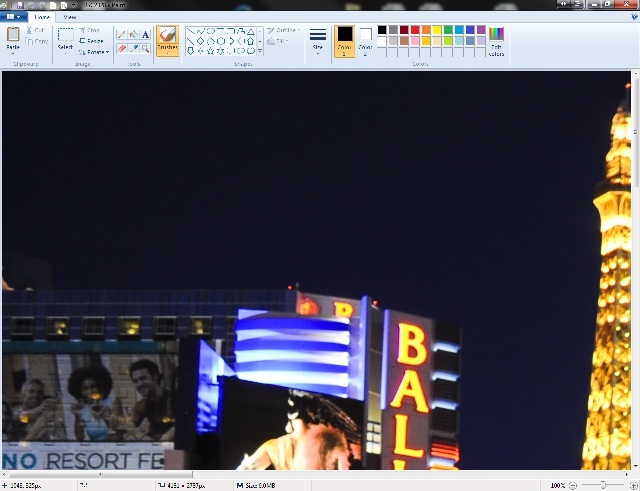Open Paint Help icon
The height and width of the screenshot is (491, 640).
click(634, 17)
